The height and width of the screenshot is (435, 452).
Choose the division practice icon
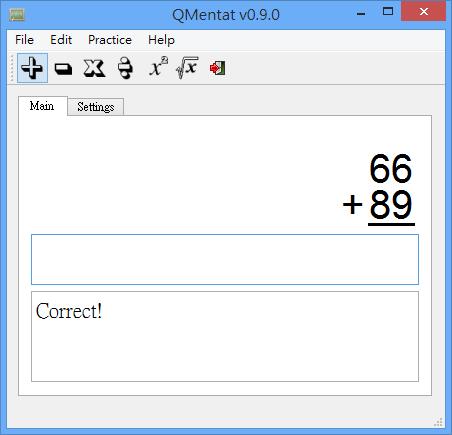coord(126,68)
